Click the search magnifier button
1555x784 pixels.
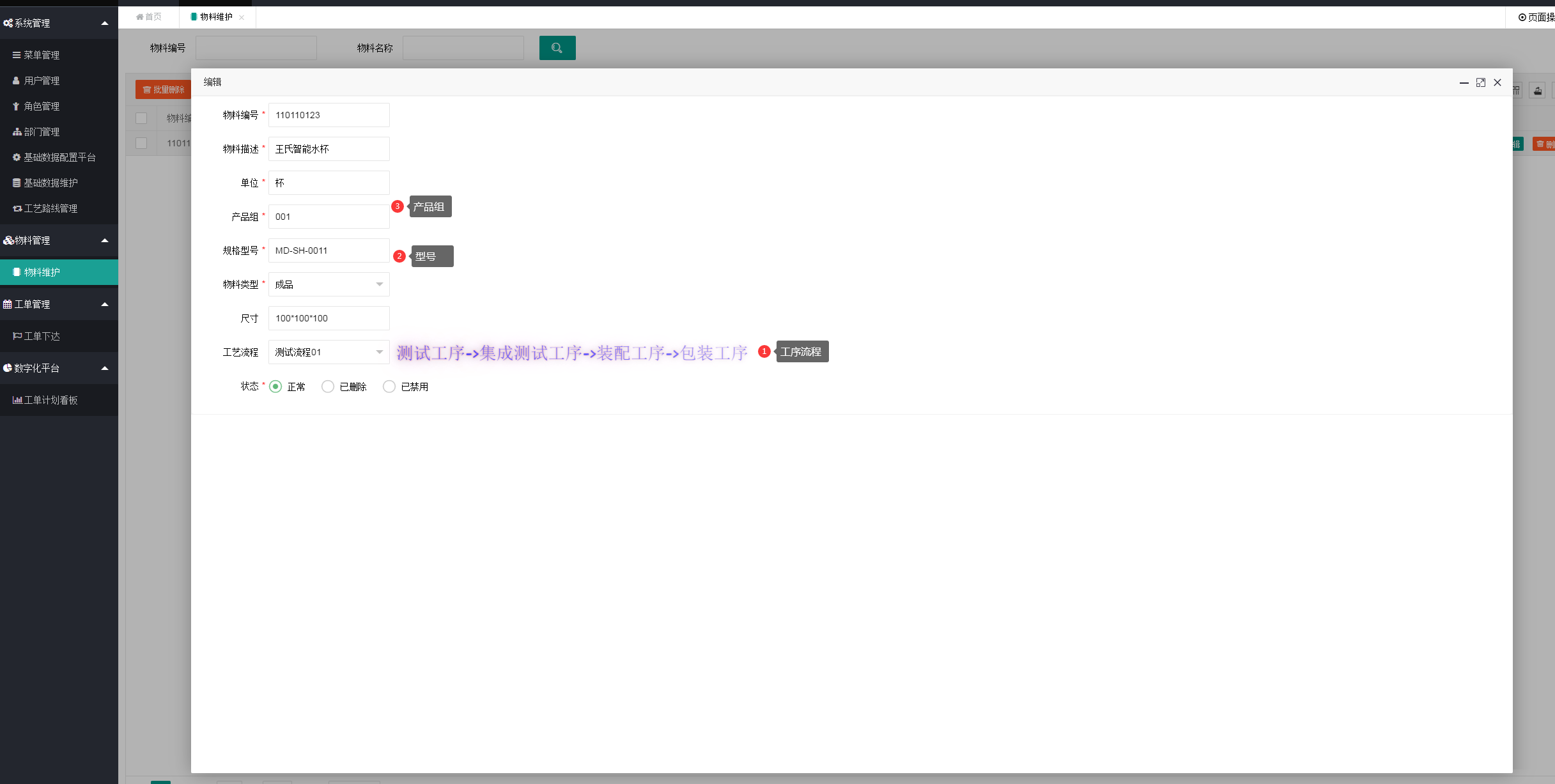557,48
